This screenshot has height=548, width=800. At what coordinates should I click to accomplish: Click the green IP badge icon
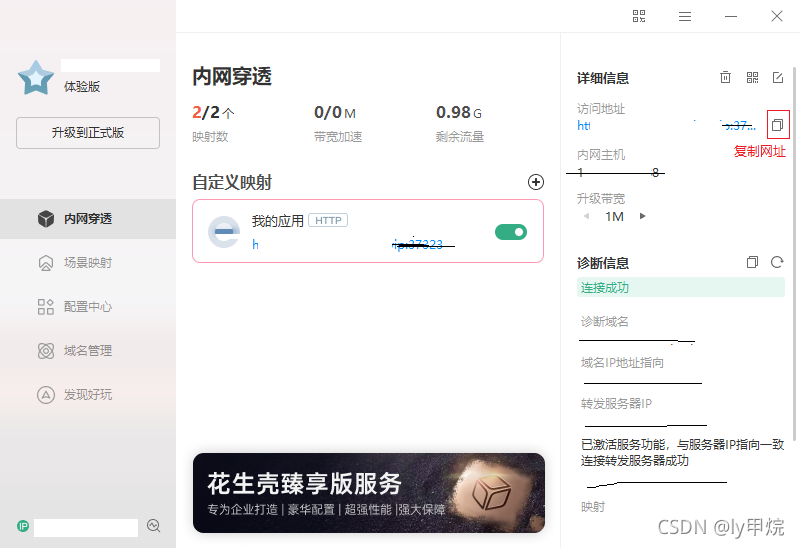pos(23,526)
